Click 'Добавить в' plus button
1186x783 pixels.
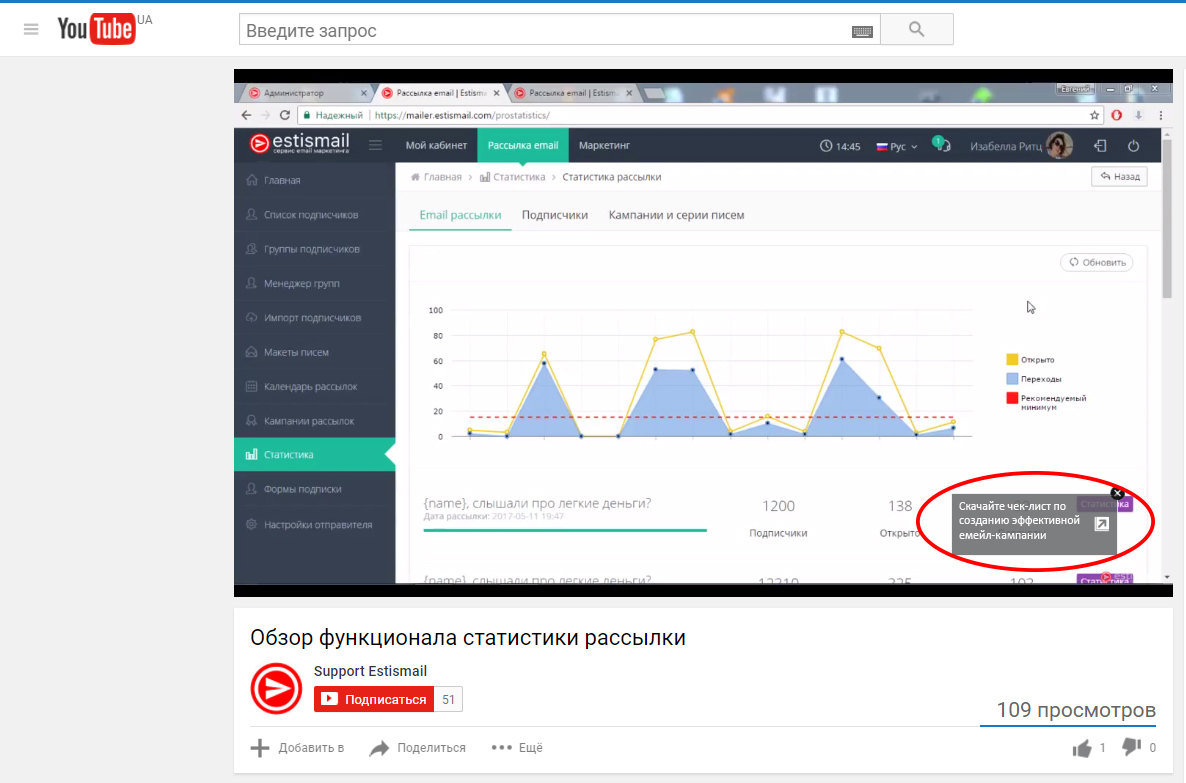point(297,747)
